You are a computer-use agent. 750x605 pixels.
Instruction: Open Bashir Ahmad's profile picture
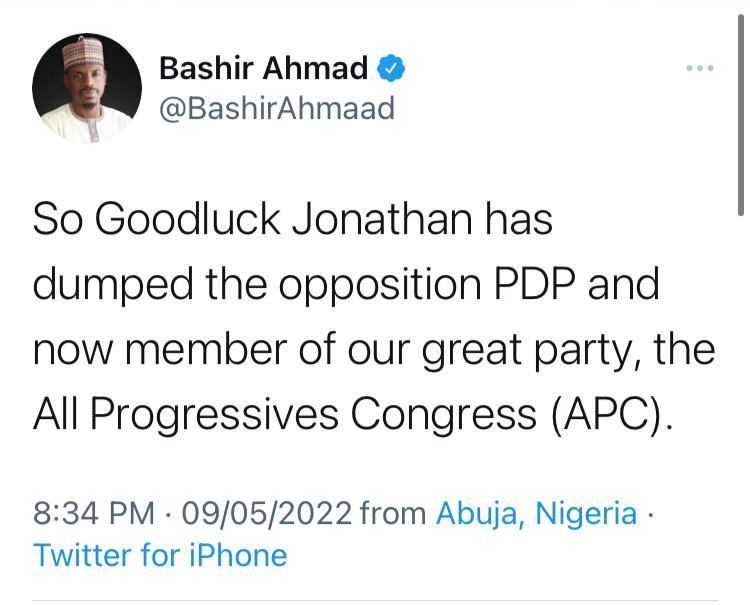tap(86, 87)
